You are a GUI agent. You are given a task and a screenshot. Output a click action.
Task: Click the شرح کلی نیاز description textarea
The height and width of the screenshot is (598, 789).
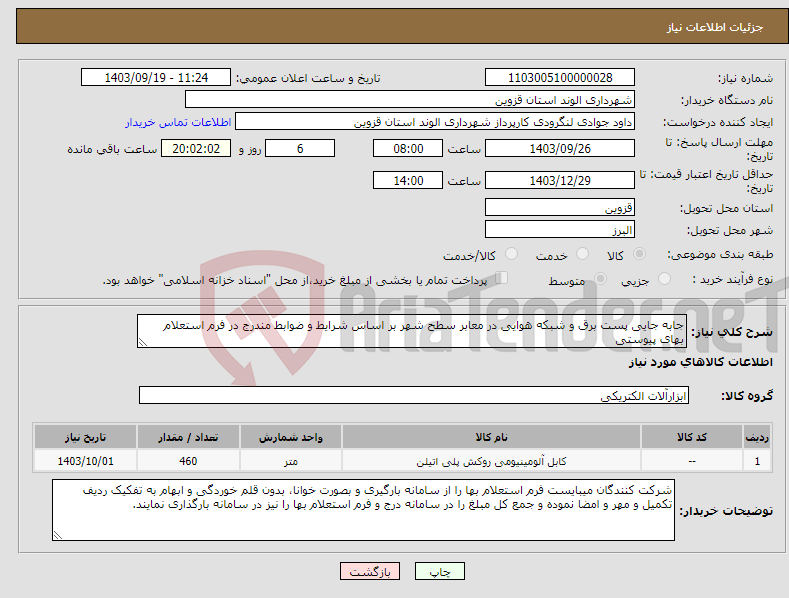click(412, 331)
